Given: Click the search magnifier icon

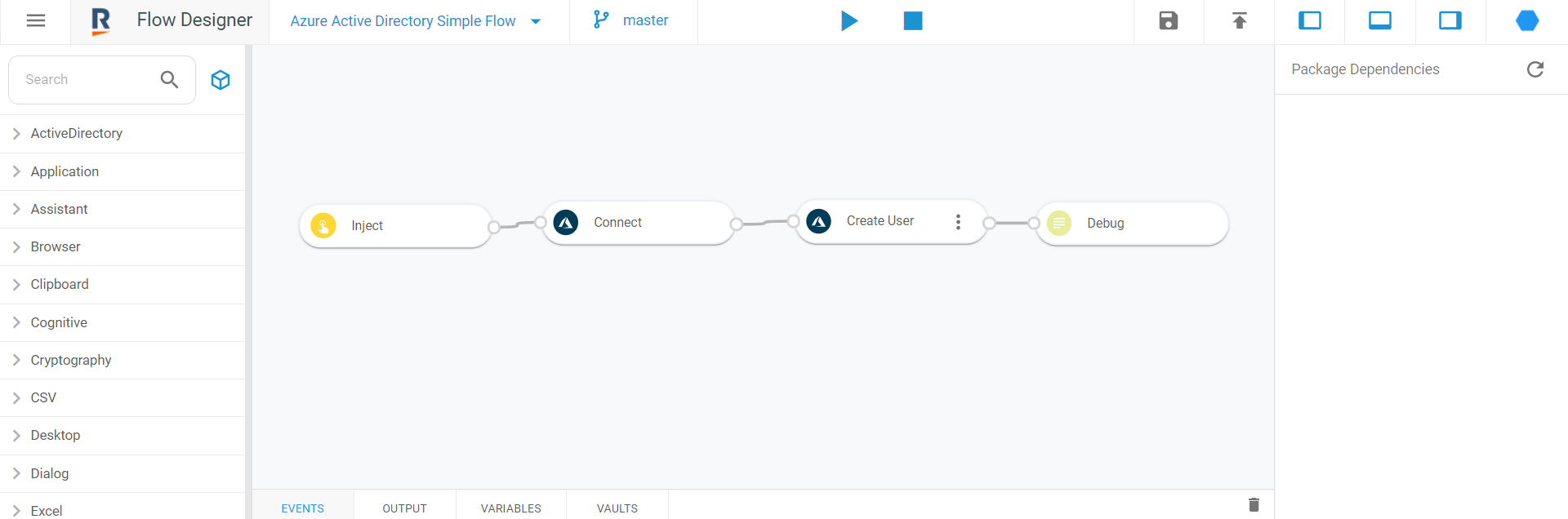Looking at the screenshot, I should 169,79.
